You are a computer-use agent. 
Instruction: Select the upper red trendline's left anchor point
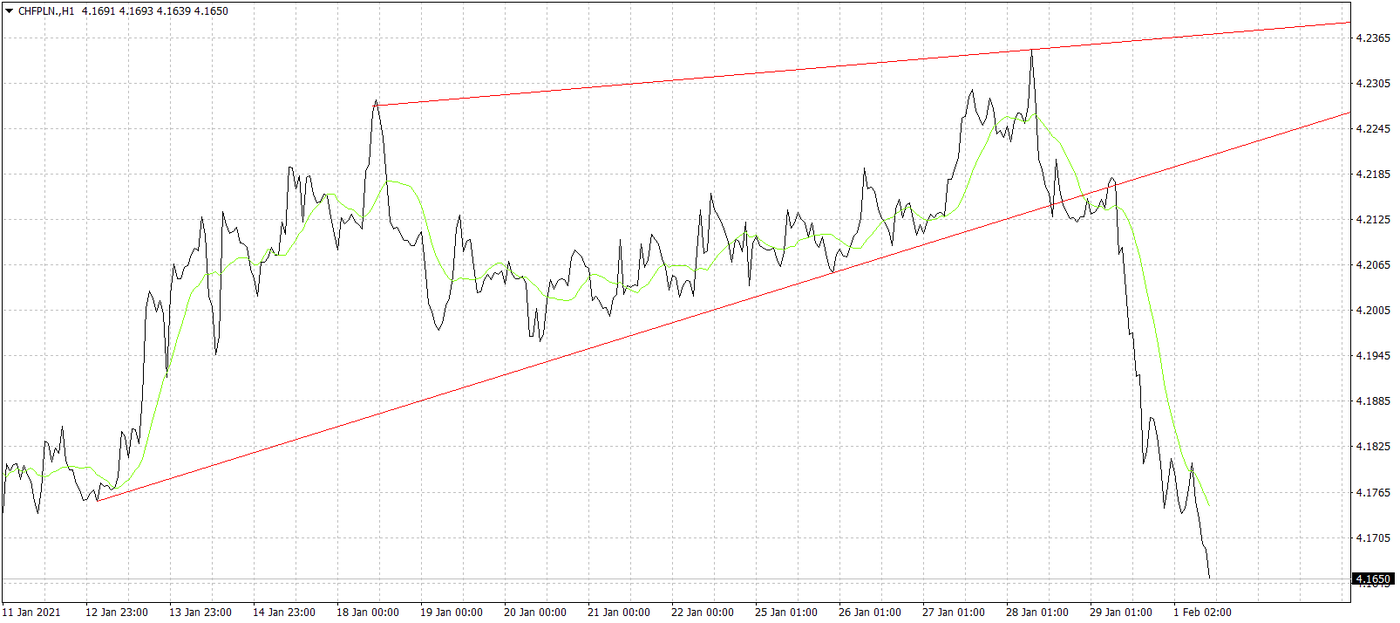click(376, 105)
